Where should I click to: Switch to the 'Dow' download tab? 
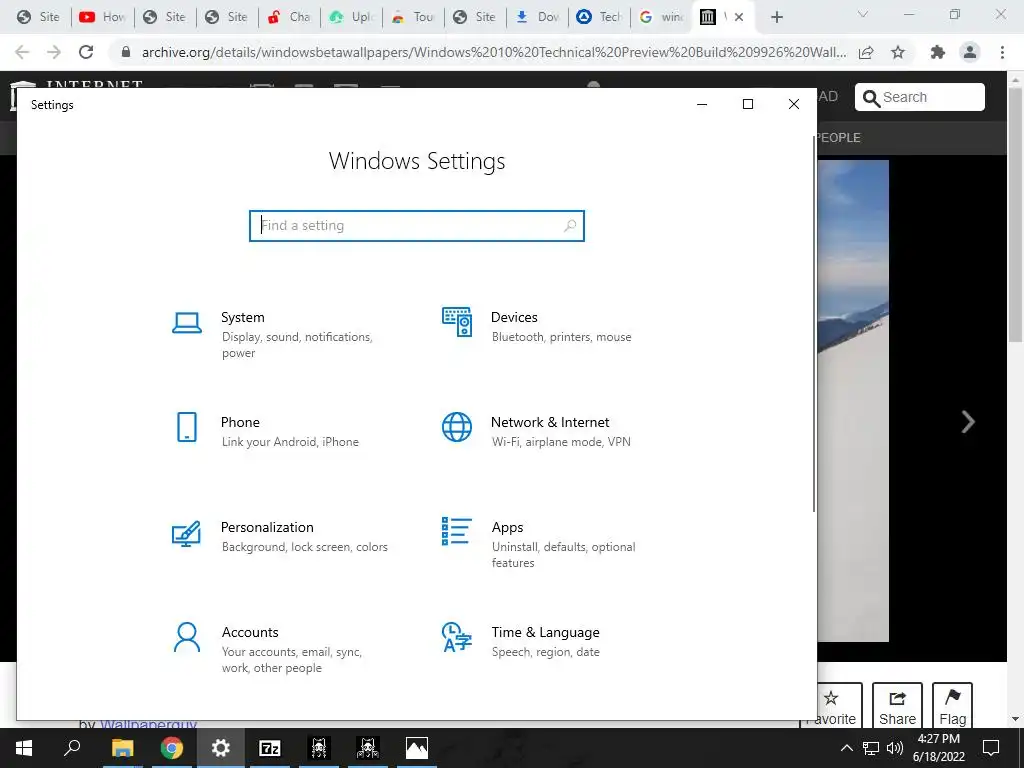537,17
